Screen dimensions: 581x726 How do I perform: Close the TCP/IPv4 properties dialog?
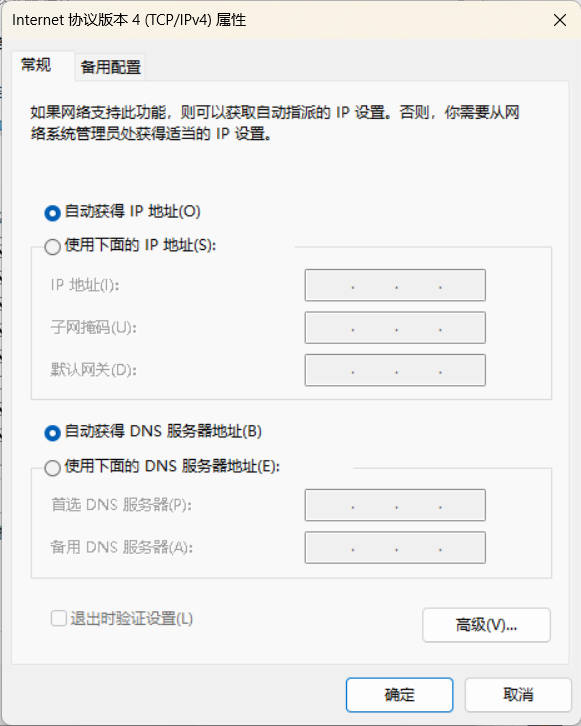pyautogui.click(x=560, y=20)
